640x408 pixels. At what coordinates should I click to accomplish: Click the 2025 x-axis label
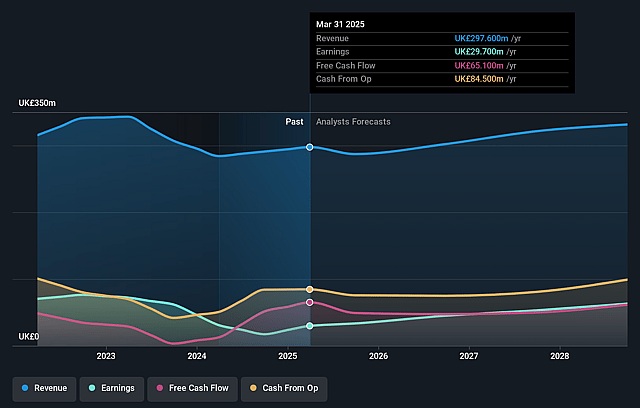click(x=288, y=356)
